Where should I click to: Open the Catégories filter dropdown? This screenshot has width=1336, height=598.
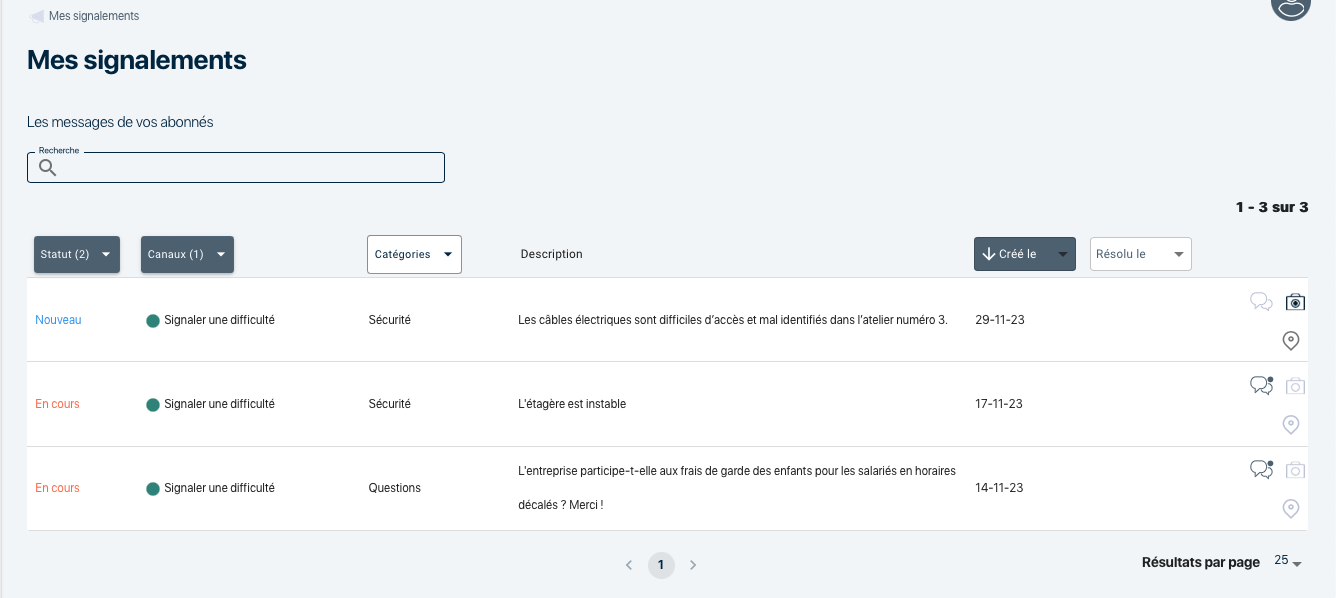pos(414,254)
